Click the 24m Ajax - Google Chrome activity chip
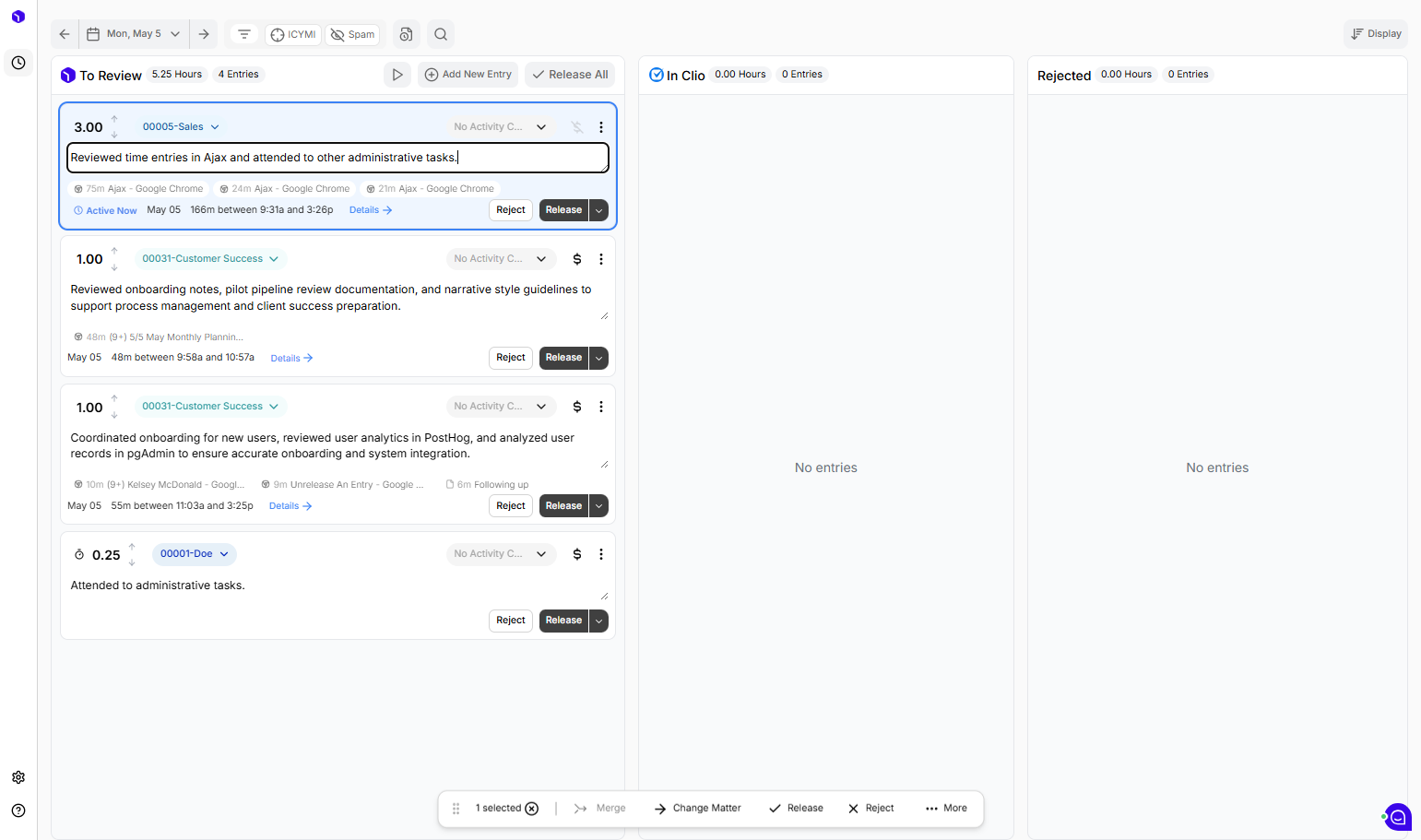This screenshot has width=1421, height=840. tap(285, 189)
